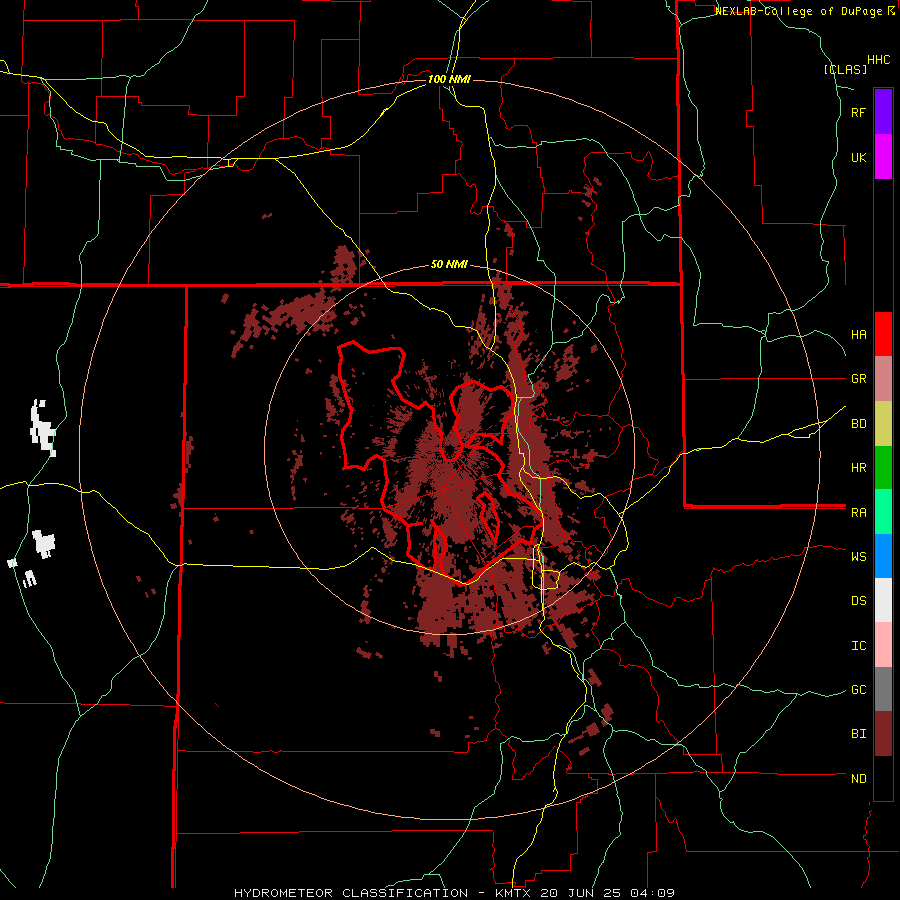Pick the mint green RA legend swatch
The image size is (900, 900).
pyautogui.click(x=883, y=512)
